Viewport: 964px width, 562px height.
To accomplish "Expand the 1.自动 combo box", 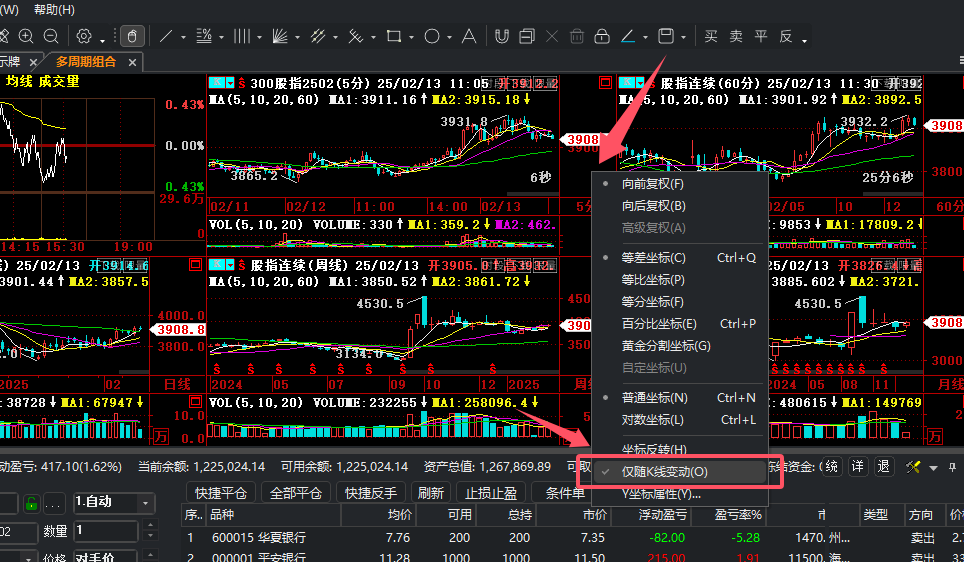I will click(146, 503).
